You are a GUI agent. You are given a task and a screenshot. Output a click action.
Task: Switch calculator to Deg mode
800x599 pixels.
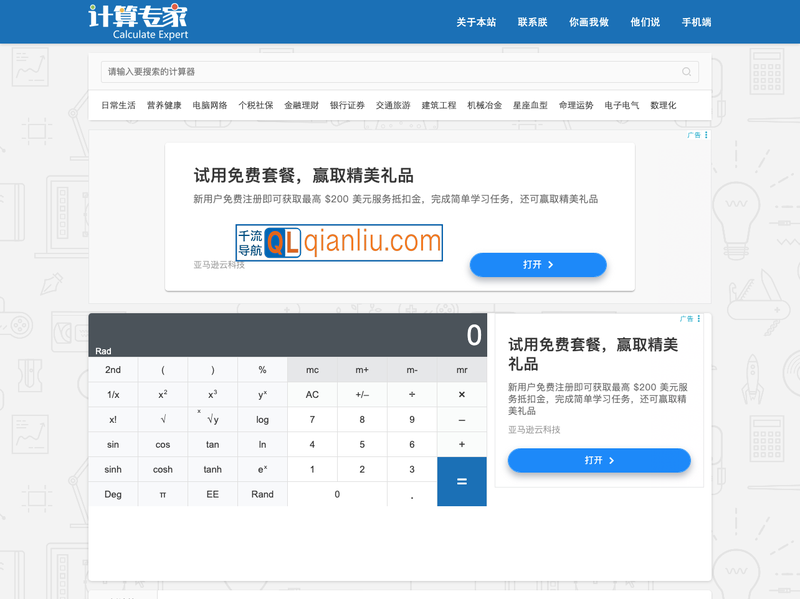tap(112, 494)
